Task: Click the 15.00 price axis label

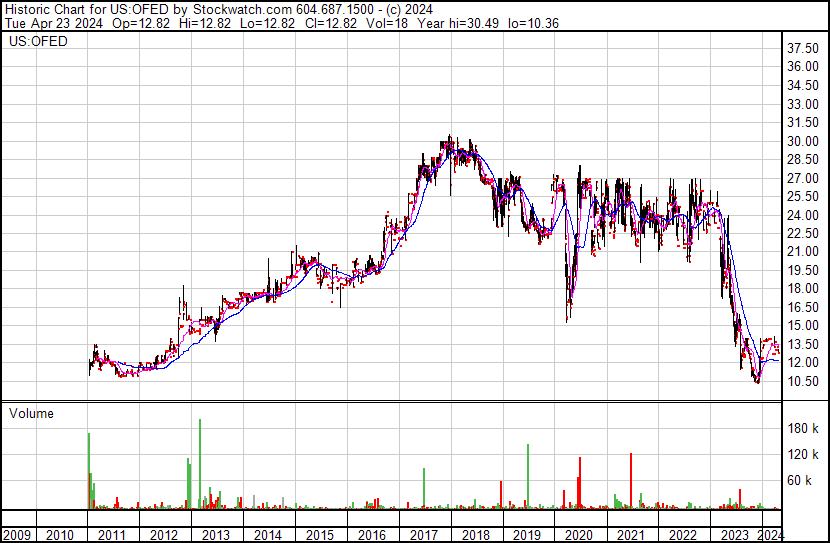Action: (x=803, y=326)
